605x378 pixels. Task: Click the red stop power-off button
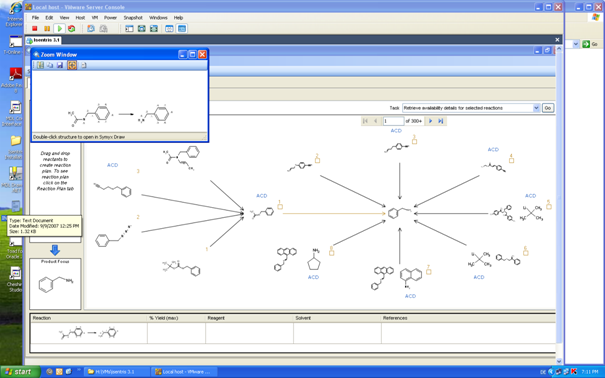point(35,29)
